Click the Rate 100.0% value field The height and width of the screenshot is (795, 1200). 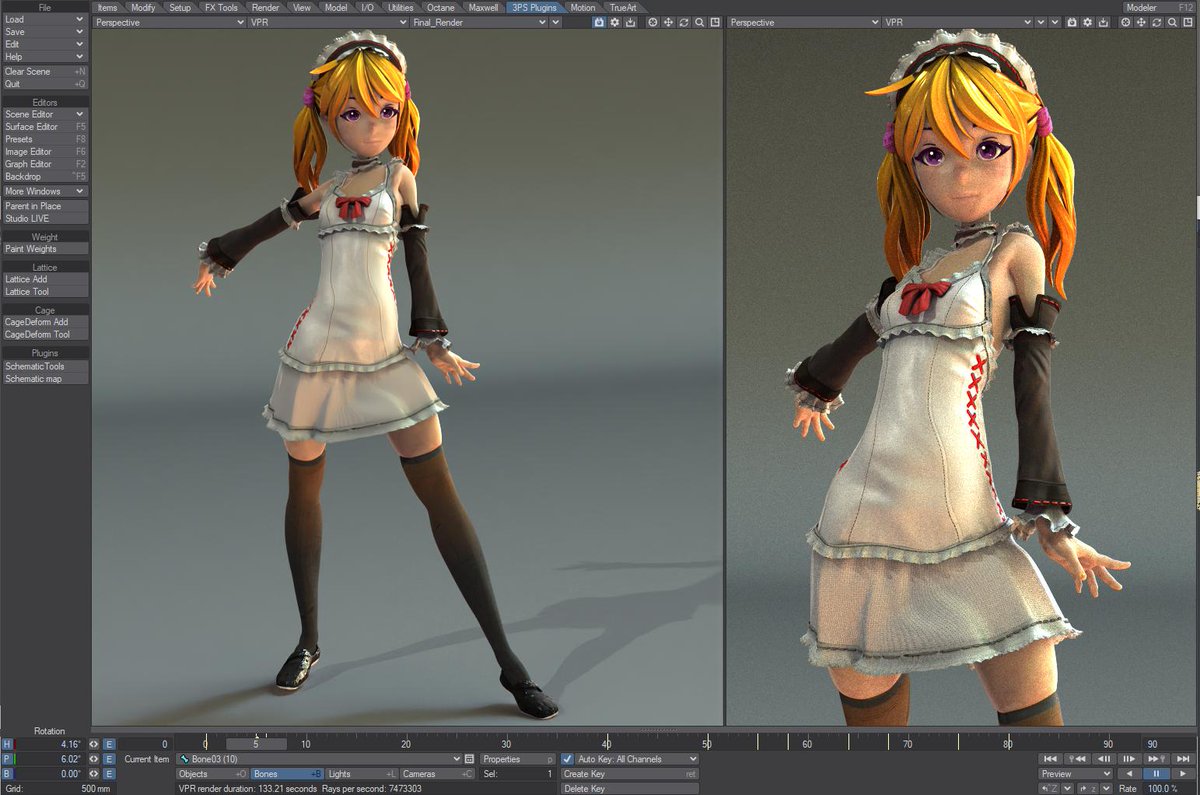tap(1165, 788)
